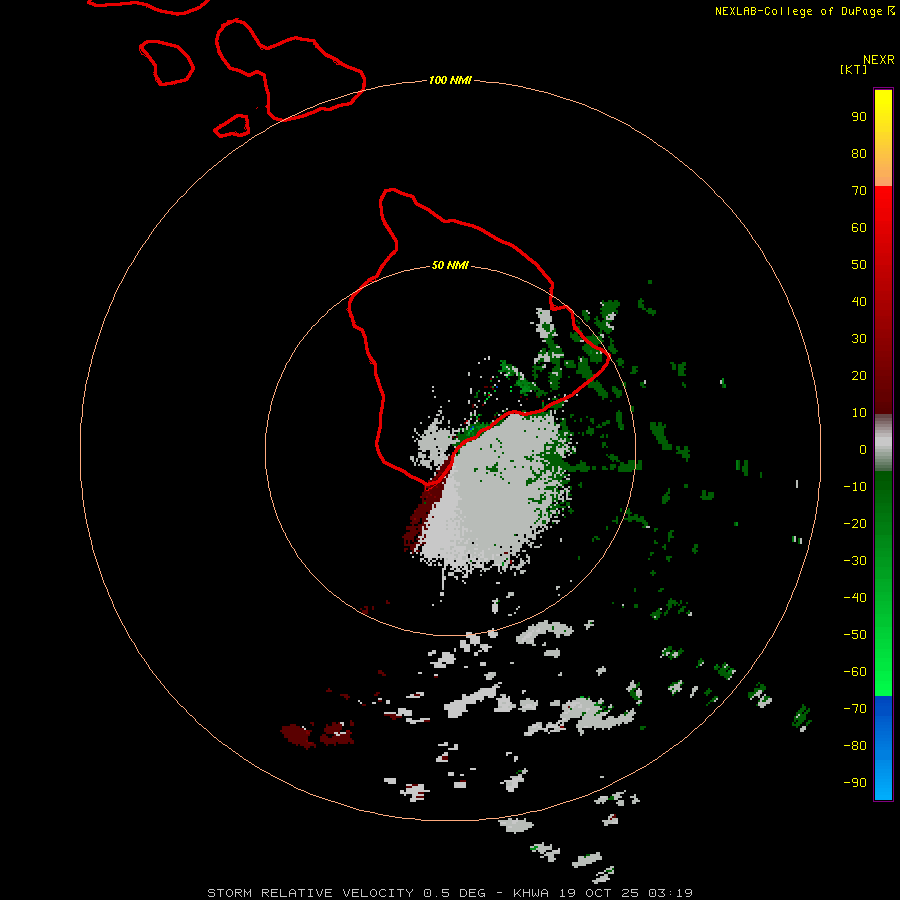The height and width of the screenshot is (900, 900).
Task: Click the dark red outbound velocity patch along the coast
Action: (x=424, y=511)
